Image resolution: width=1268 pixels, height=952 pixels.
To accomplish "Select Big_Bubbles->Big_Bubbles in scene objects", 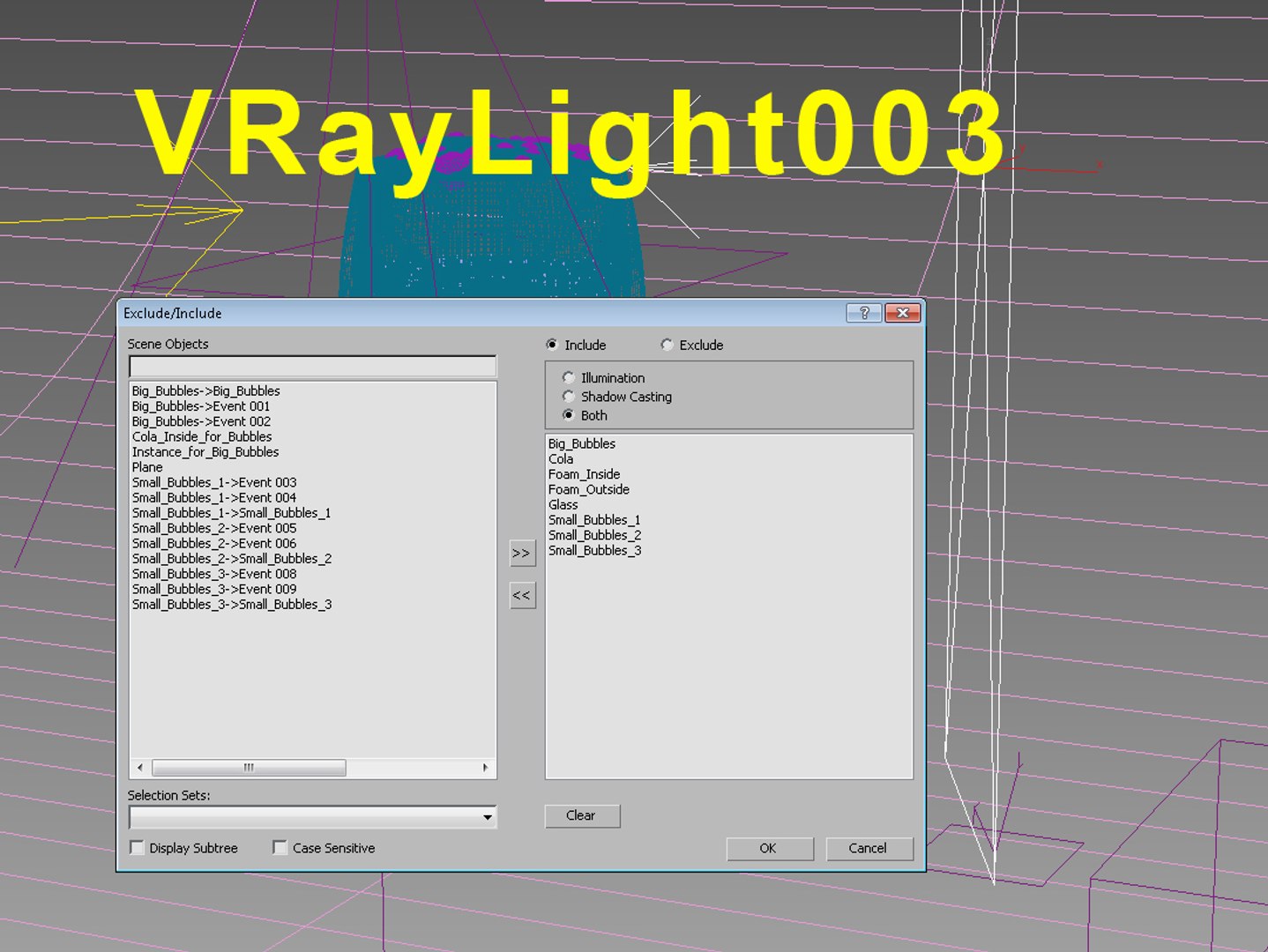I will pyautogui.click(x=206, y=390).
